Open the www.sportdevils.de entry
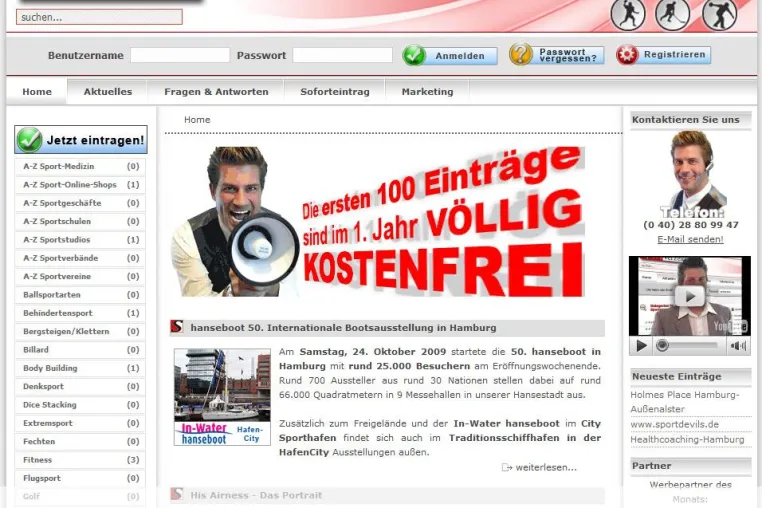The width and height of the screenshot is (762, 508). pyautogui.click(x=675, y=424)
